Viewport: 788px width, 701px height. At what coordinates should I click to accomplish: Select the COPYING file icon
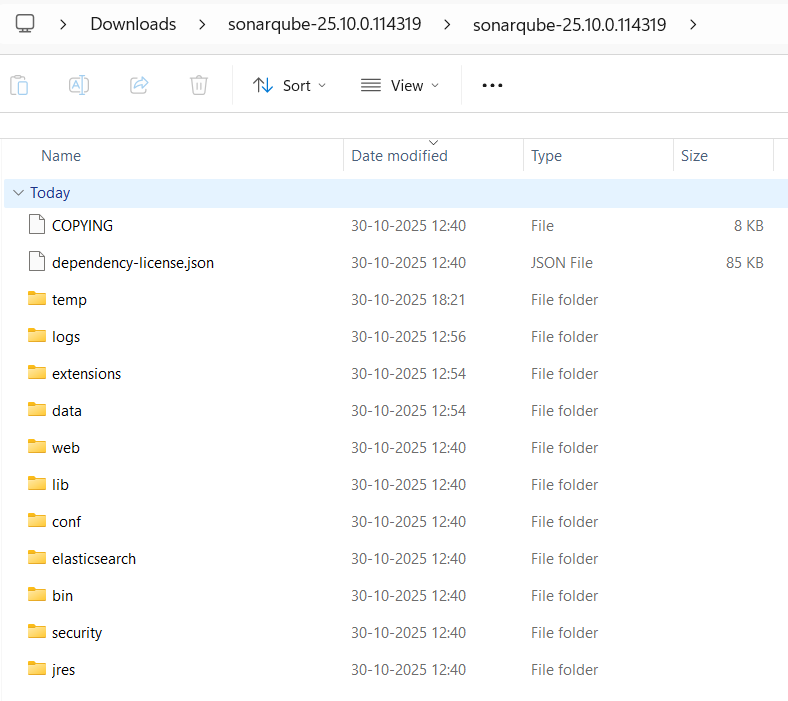[x=37, y=225]
